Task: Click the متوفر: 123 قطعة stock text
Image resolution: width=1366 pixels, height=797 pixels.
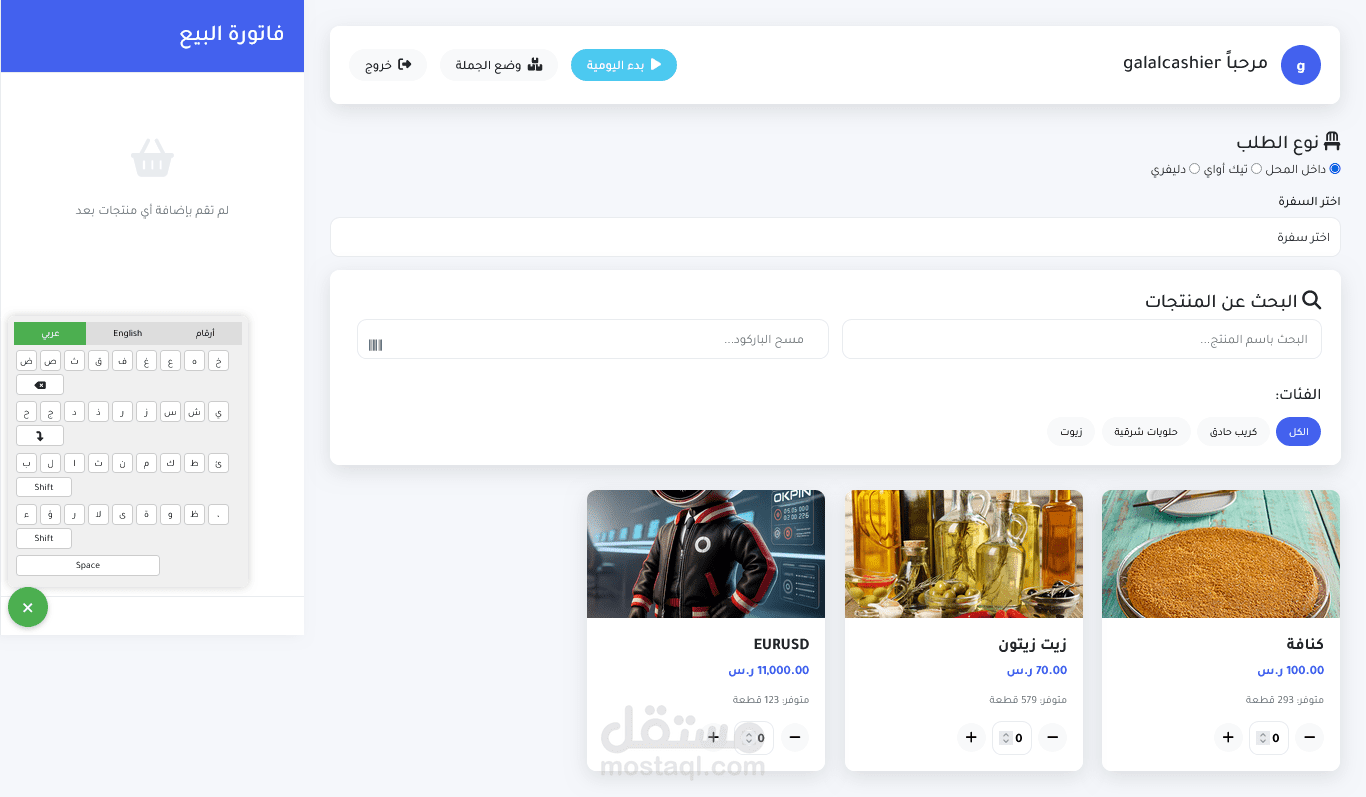Action: pyautogui.click(x=771, y=699)
